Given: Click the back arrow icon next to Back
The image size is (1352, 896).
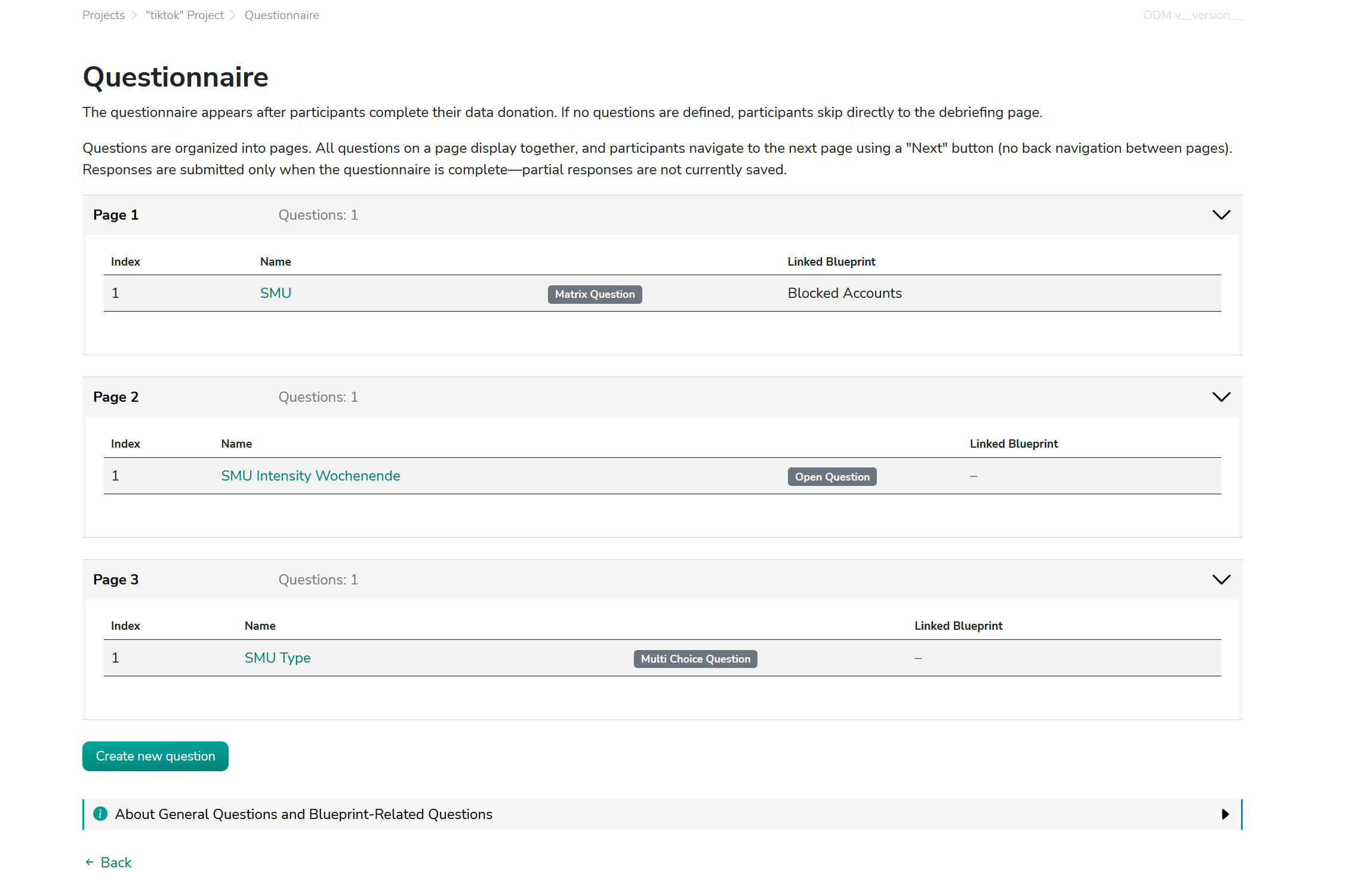Looking at the screenshot, I should (x=89, y=862).
